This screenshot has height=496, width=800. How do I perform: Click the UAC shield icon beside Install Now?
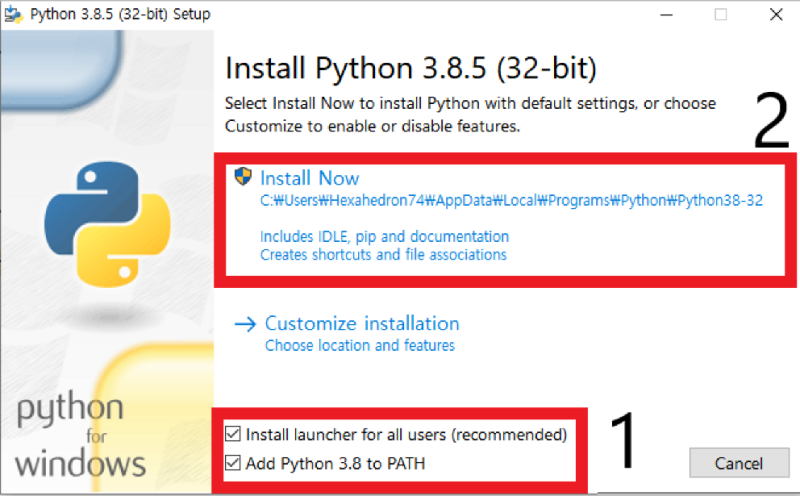pos(243,177)
